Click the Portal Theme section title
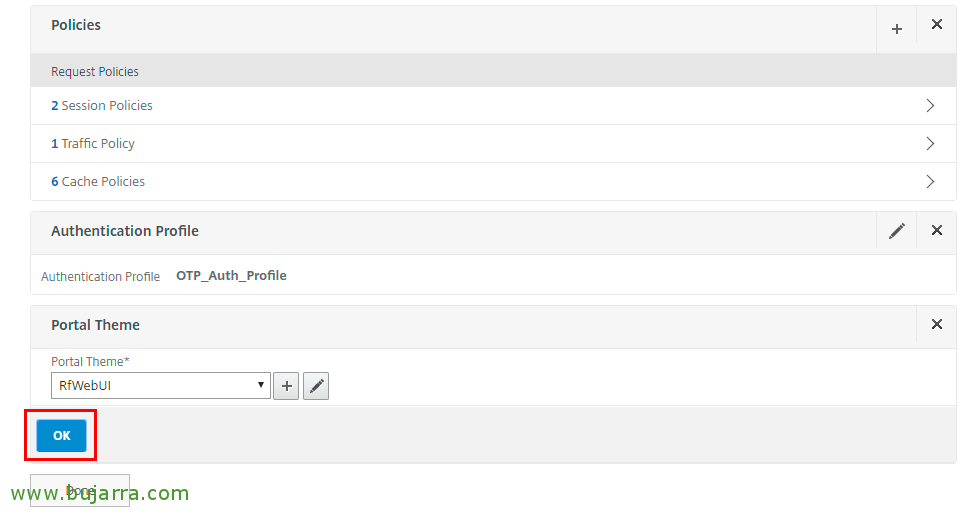966x515 pixels. [95, 325]
